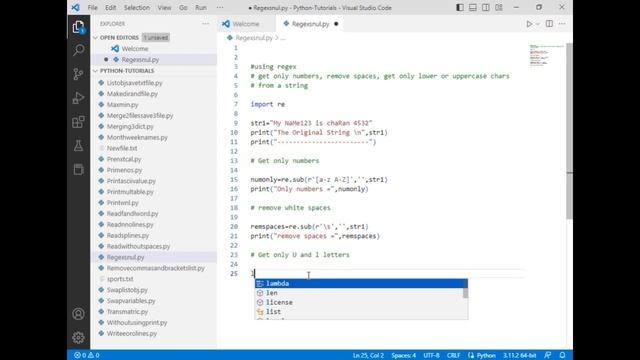Open the Testing flask icon
The height and width of the screenshot is (360, 640).
click(x=78, y=146)
